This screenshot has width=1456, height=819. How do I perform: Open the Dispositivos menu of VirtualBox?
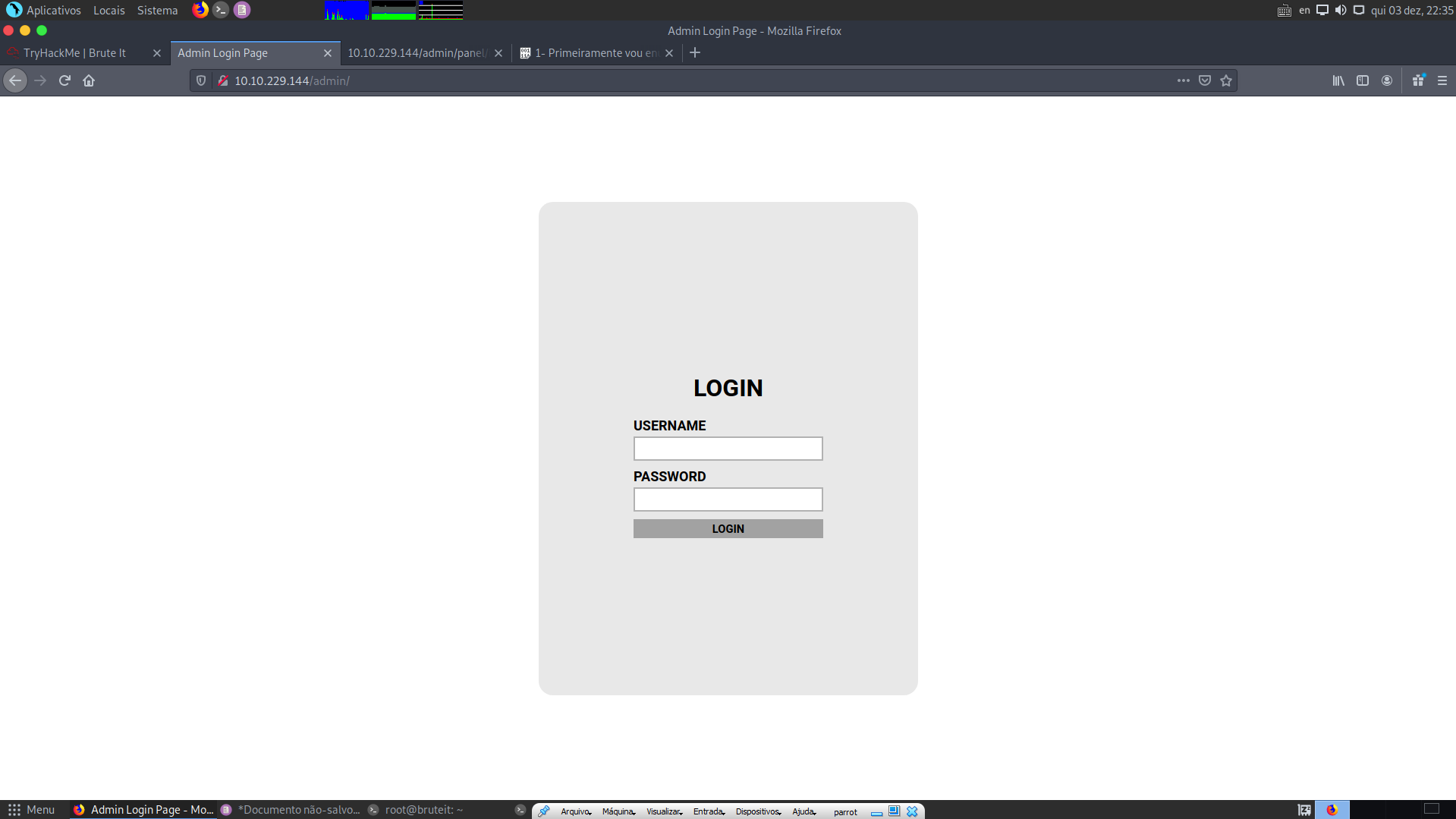[x=756, y=811]
